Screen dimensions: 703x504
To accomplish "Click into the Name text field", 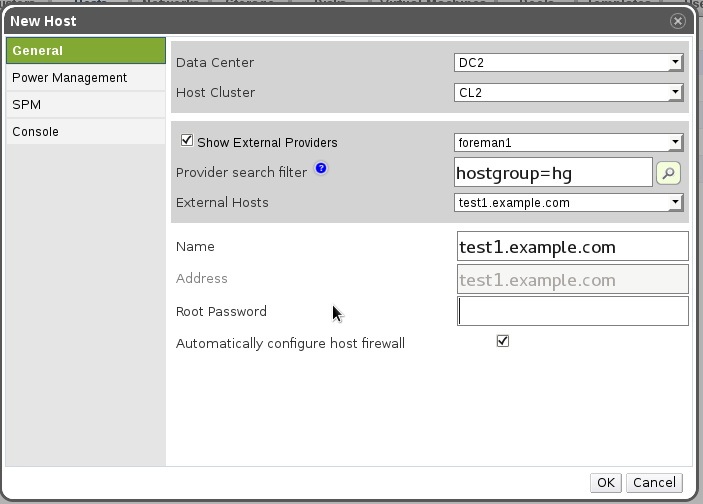I will click(572, 246).
